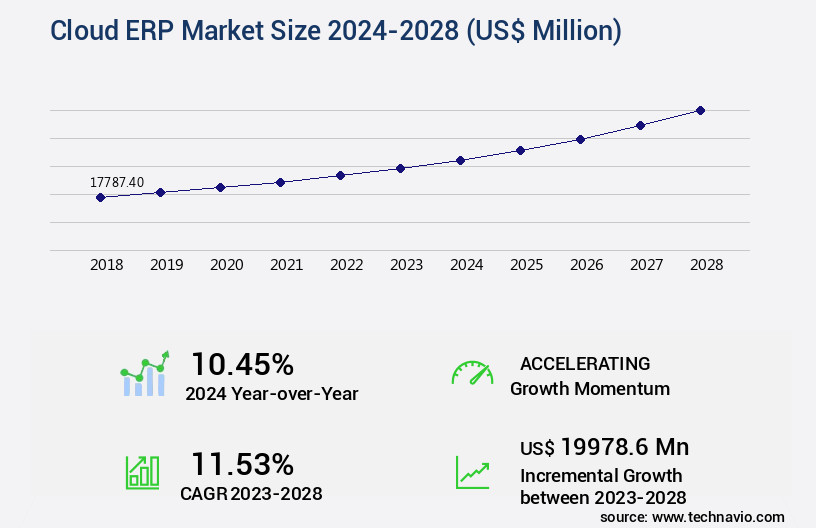Click the CAGR 2023-2028 caption
The width and height of the screenshot is (816, 528).
(251, 493)
